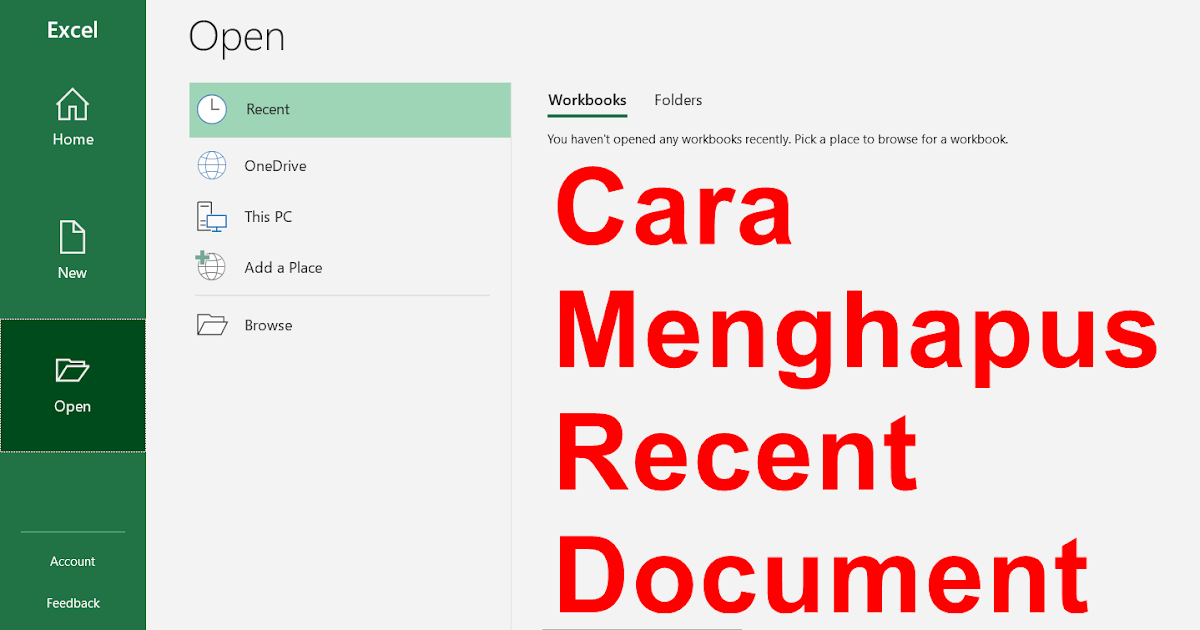Viewport: 1200px width, 630px height.
Task: Select the This PC computer icon
Action: [210, 216]
